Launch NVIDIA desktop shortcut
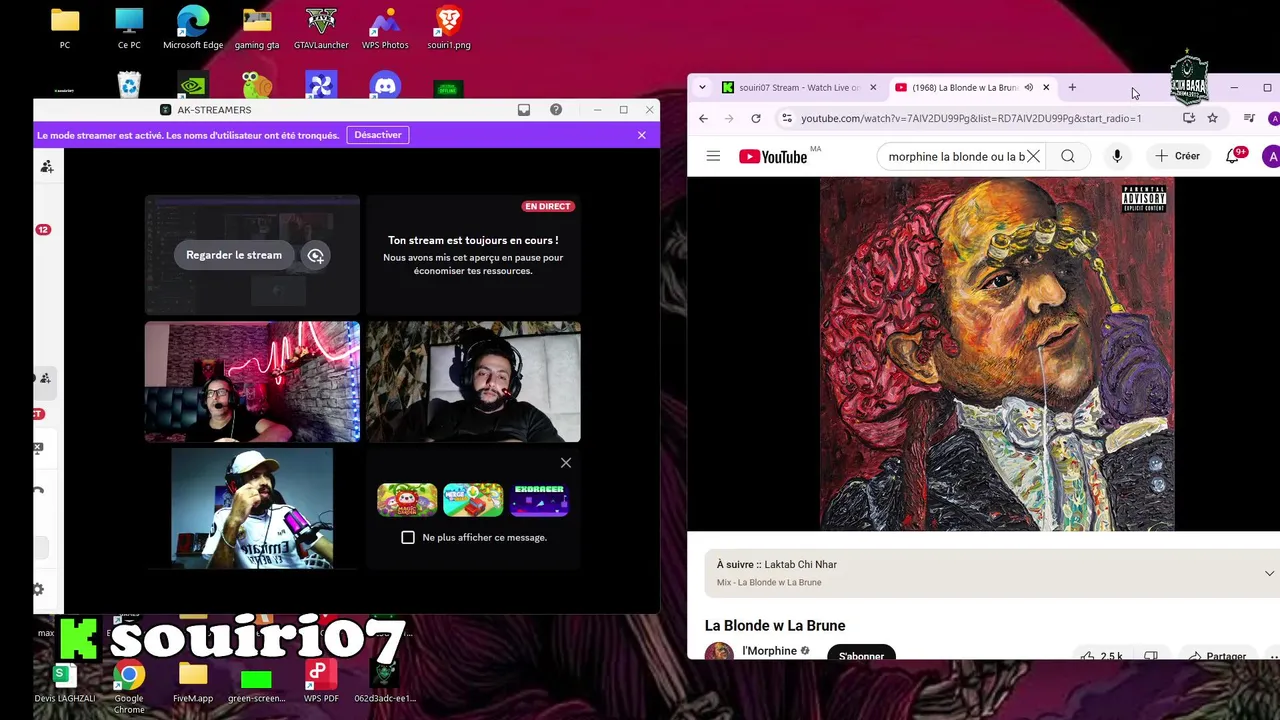 coord(193,85)
